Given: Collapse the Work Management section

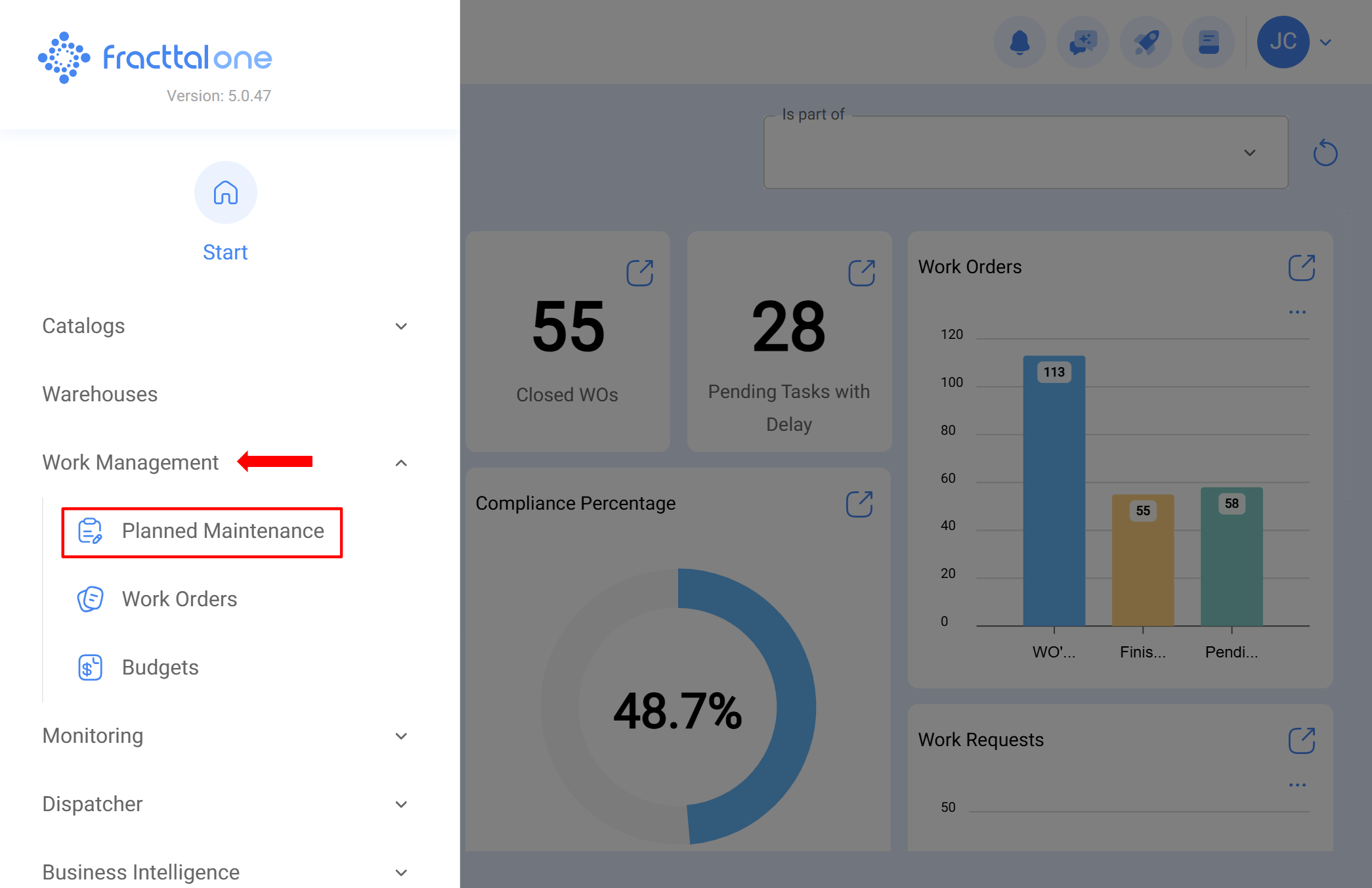Looking at the screenshot, I should coord(400,462).
